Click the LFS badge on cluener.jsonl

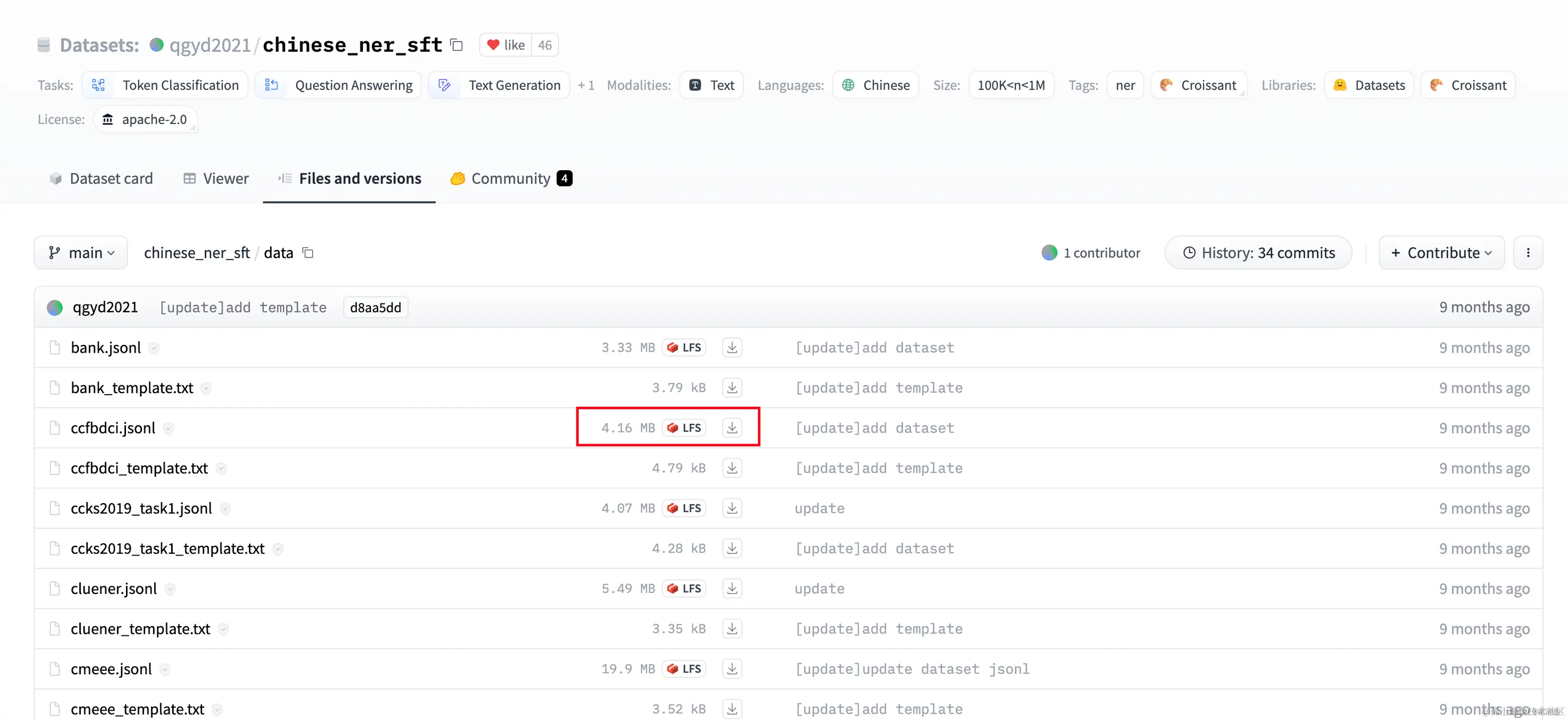point(683,588)
